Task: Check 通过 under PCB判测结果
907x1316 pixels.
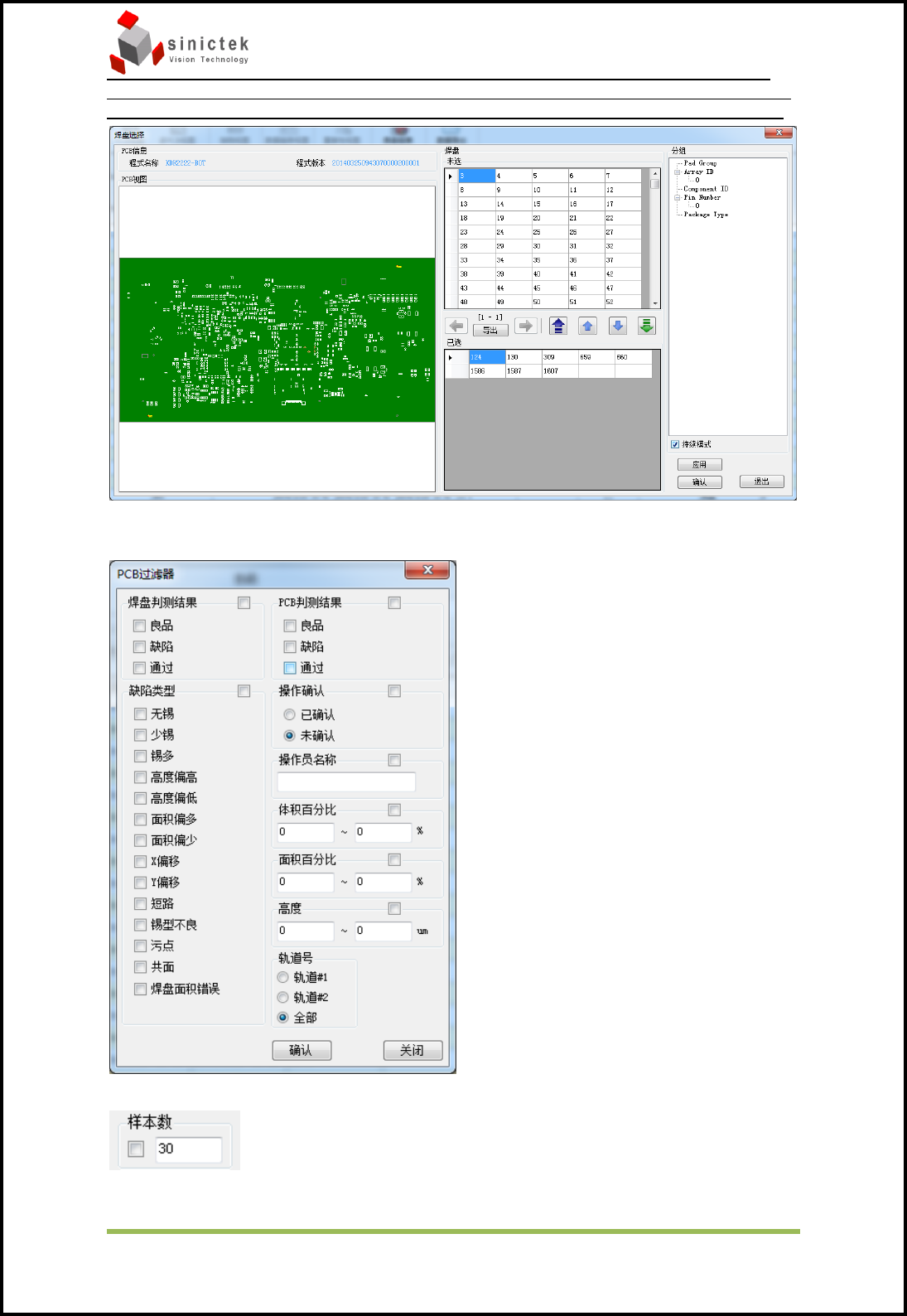Action: click(x=290, y=668)
